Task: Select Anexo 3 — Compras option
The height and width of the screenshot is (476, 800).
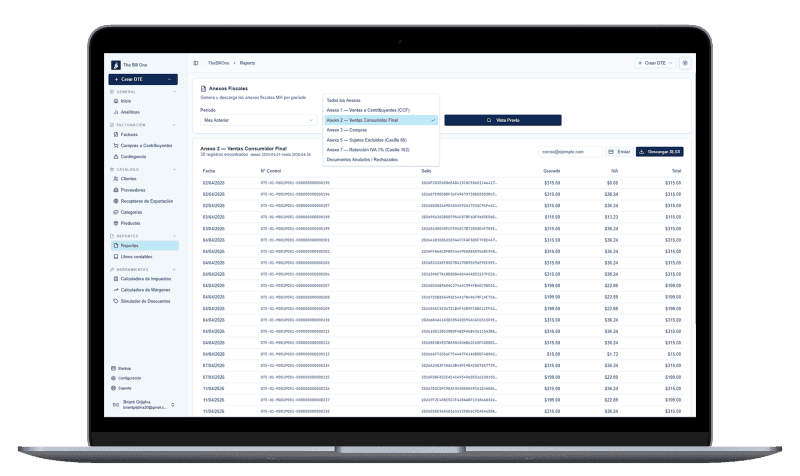Action: [x=381, y=130]
